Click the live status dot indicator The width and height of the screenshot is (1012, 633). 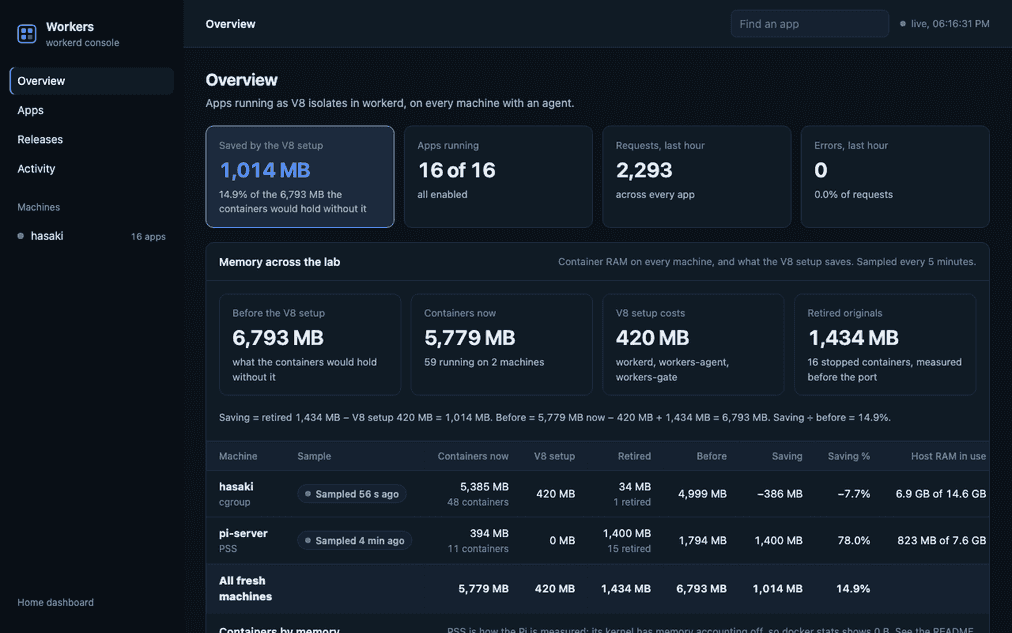(x=902, y=24)
